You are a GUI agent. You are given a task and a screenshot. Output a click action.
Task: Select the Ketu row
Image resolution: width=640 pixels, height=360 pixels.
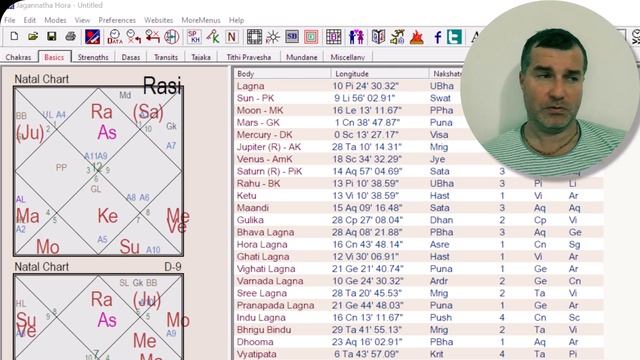point(419,196)
